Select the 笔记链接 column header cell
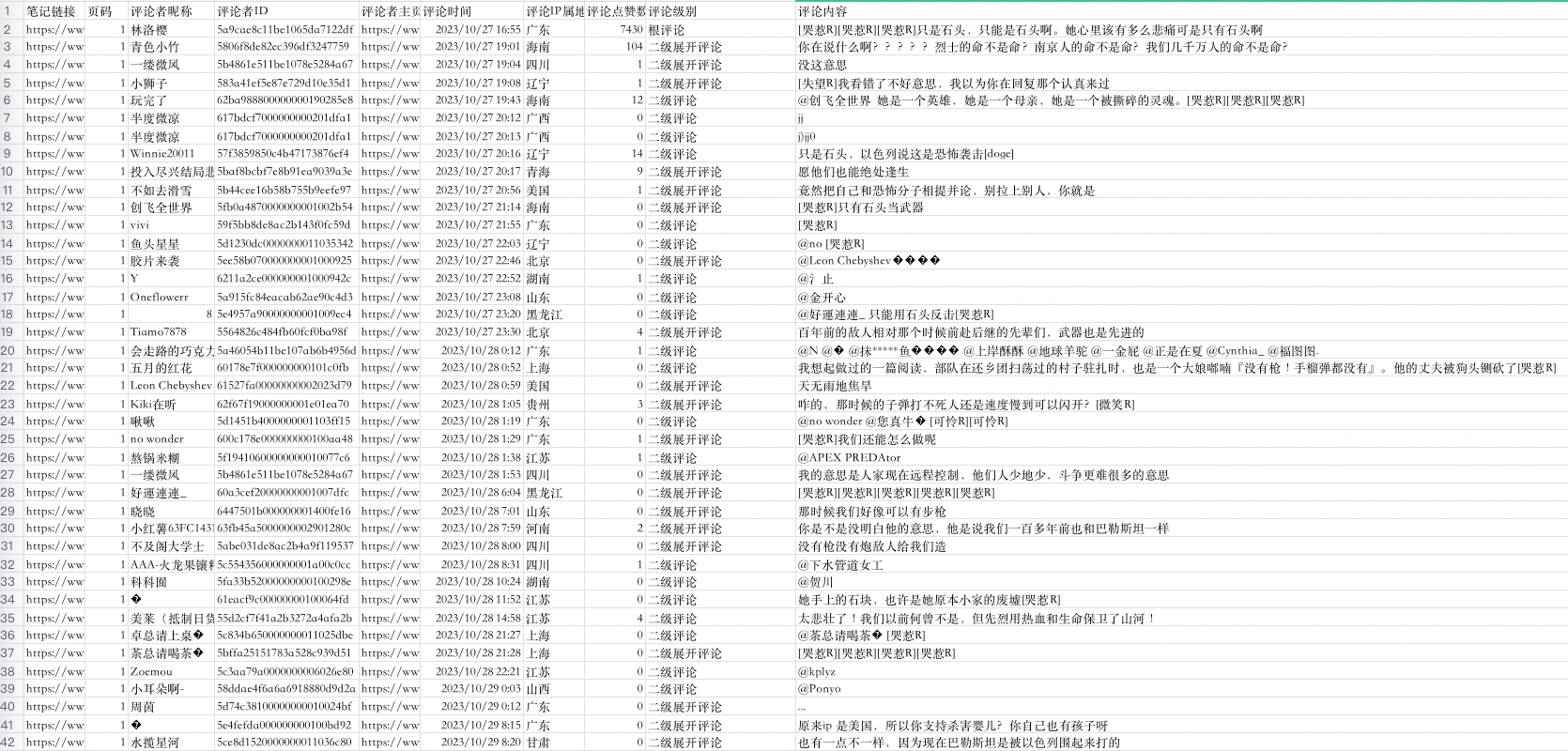The height and width of the screenshot is (751, 1568). pyautogui.click(x=54, y=11)
